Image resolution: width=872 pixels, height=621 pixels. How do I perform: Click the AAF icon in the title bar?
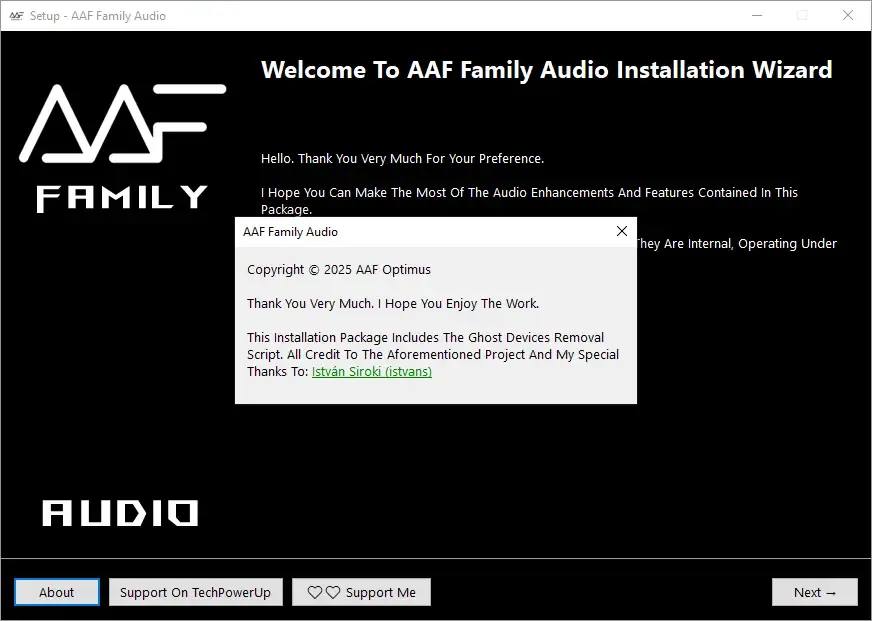(16, 16)
